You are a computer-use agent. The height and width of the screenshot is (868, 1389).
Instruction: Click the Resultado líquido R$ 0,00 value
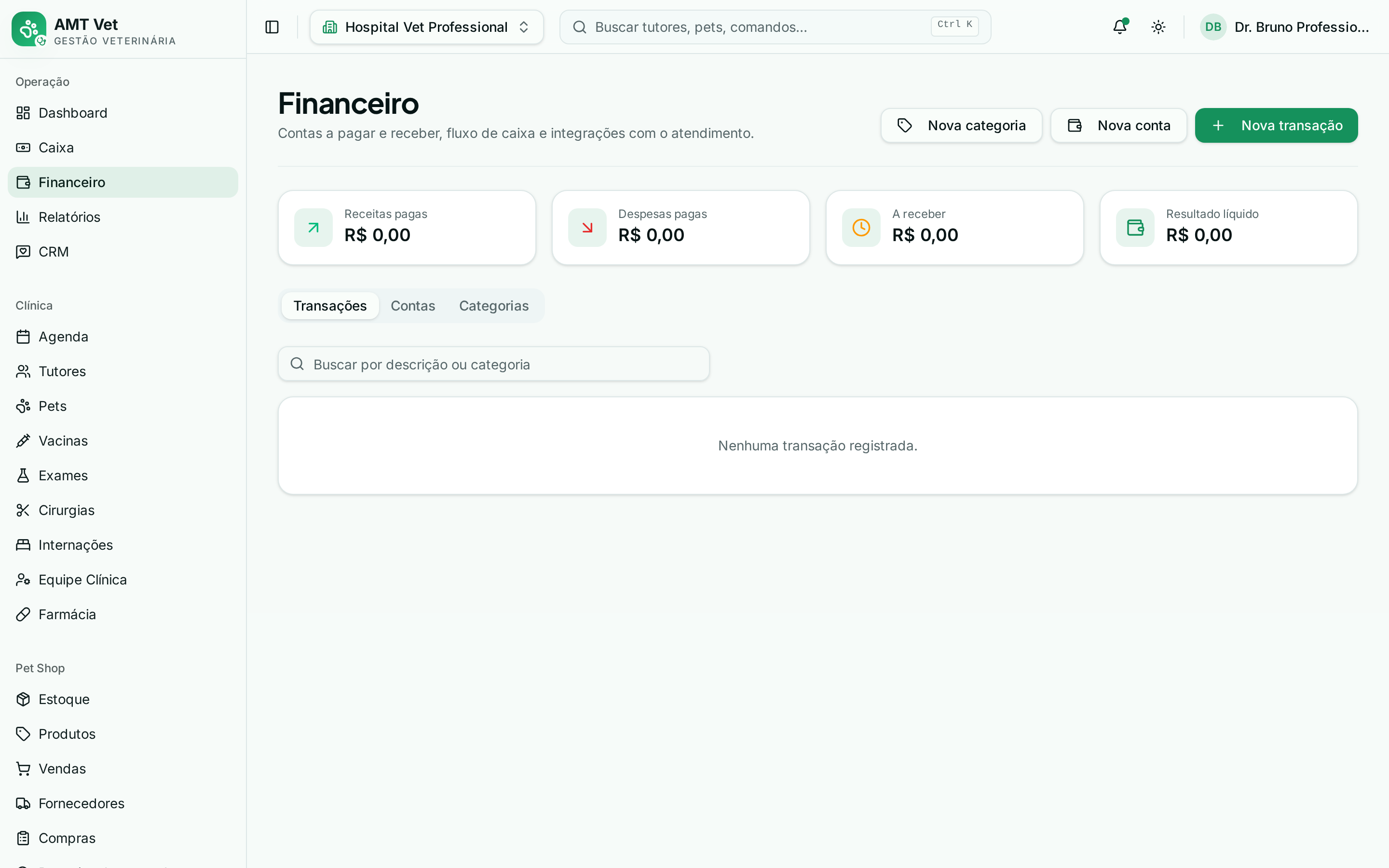[1199, 235]
